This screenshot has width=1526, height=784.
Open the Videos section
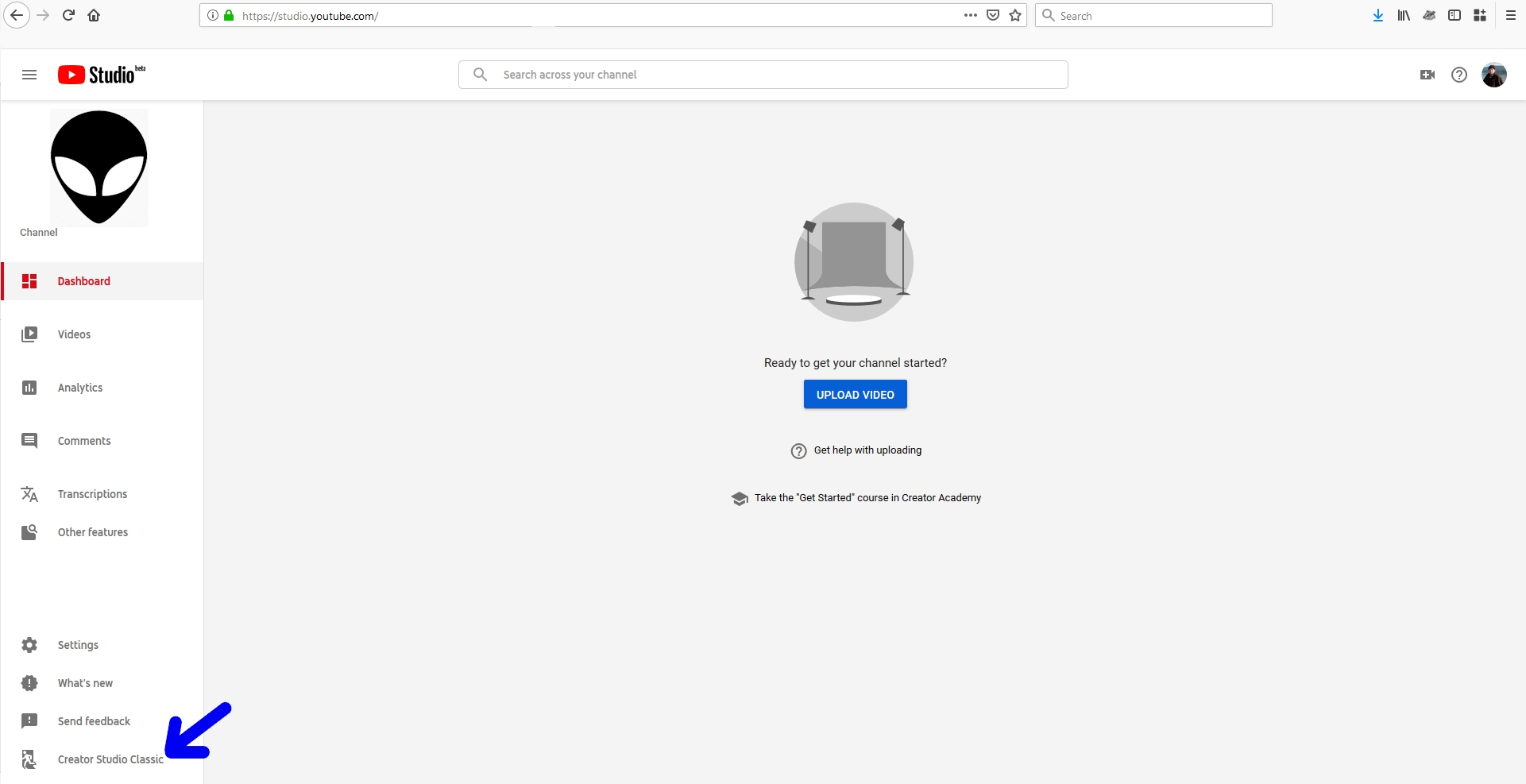coord(74,334)
